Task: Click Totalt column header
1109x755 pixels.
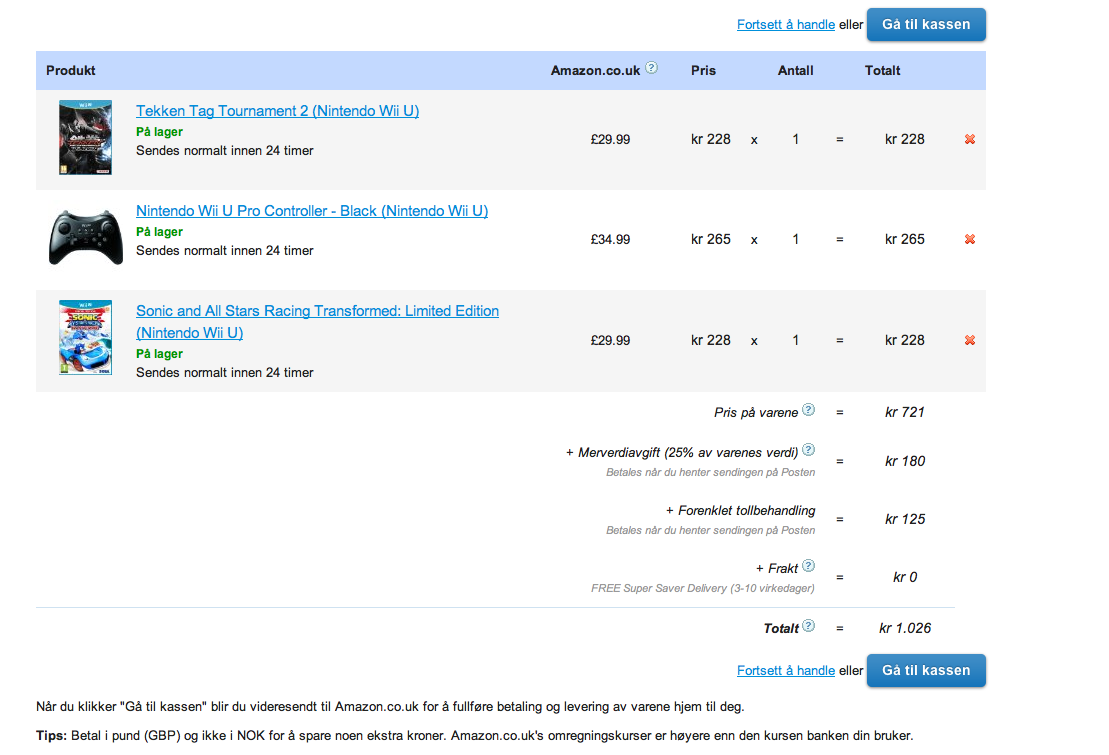Action: pyautogui.click(x=883, y=71)
